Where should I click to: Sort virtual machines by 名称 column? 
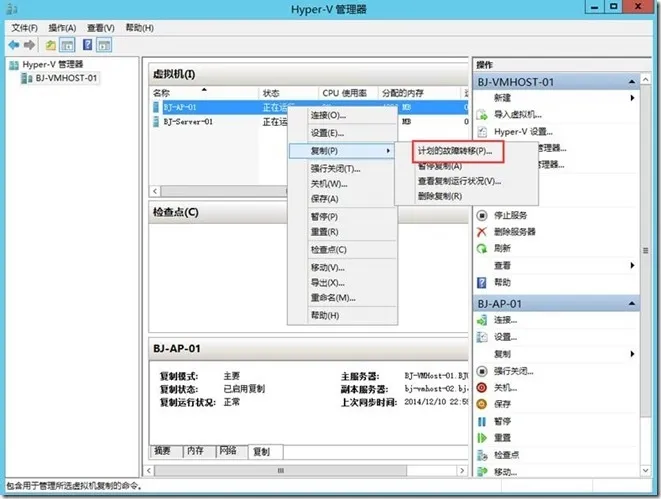click(204, 93)
